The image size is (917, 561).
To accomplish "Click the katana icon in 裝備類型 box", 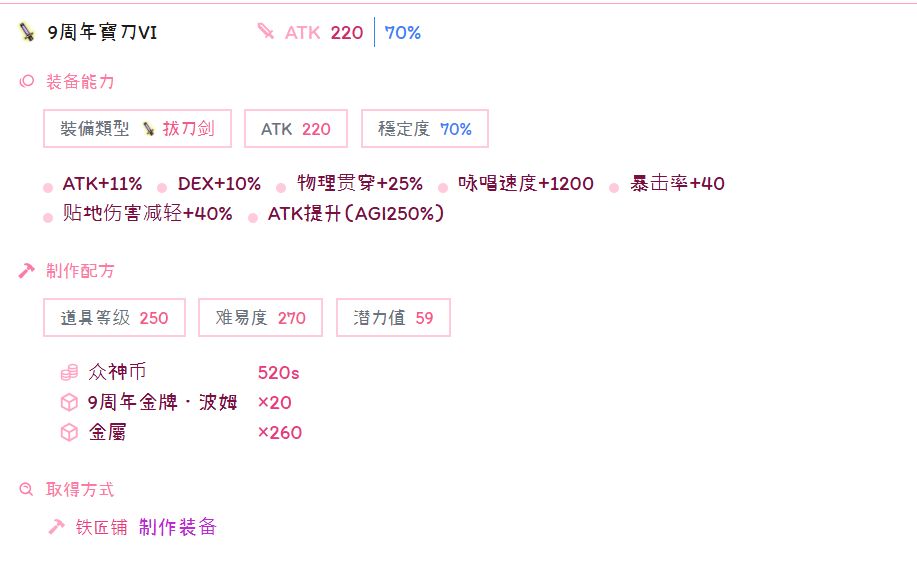I will coord(148,129).
